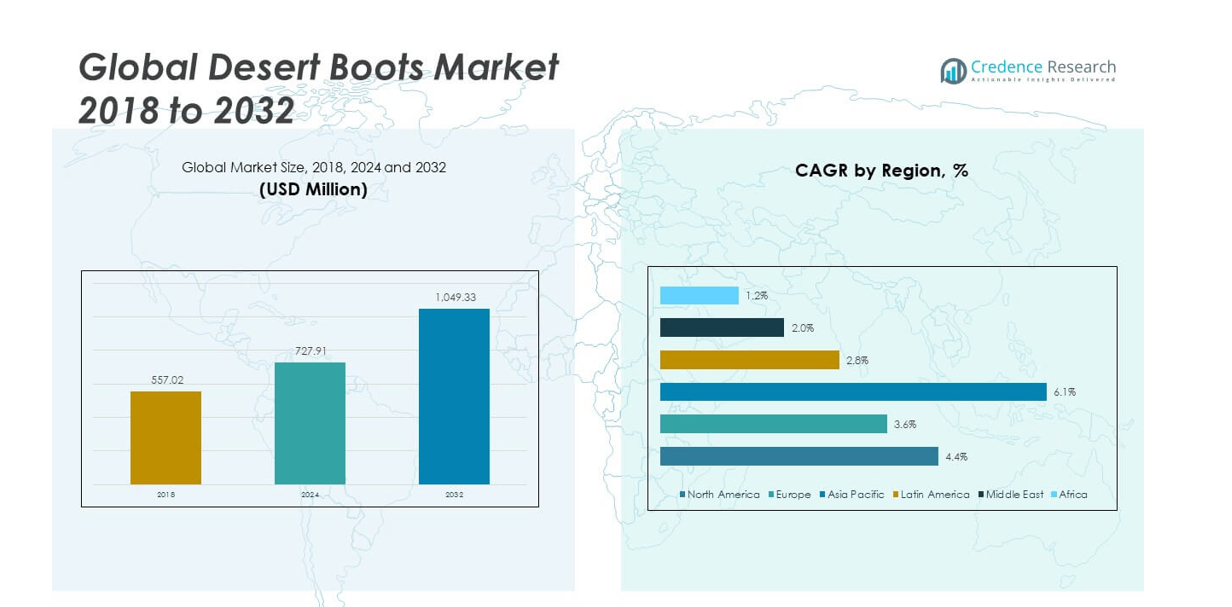
Task: Click the 4.4% North America CAGR bar
Action: (799, 456)
